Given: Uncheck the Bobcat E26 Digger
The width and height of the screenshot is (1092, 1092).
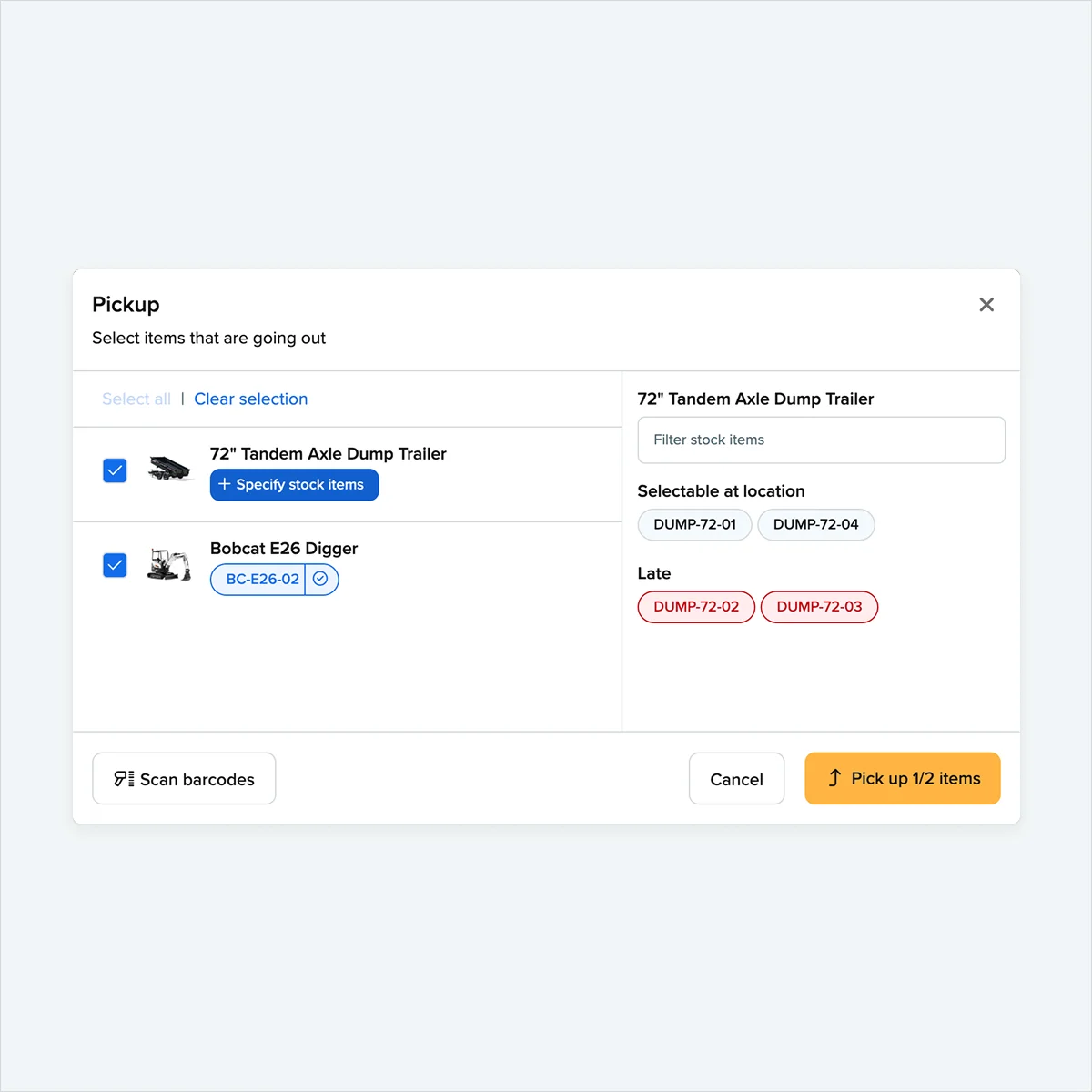Looking at the screenshot, I should pos(115,565).
